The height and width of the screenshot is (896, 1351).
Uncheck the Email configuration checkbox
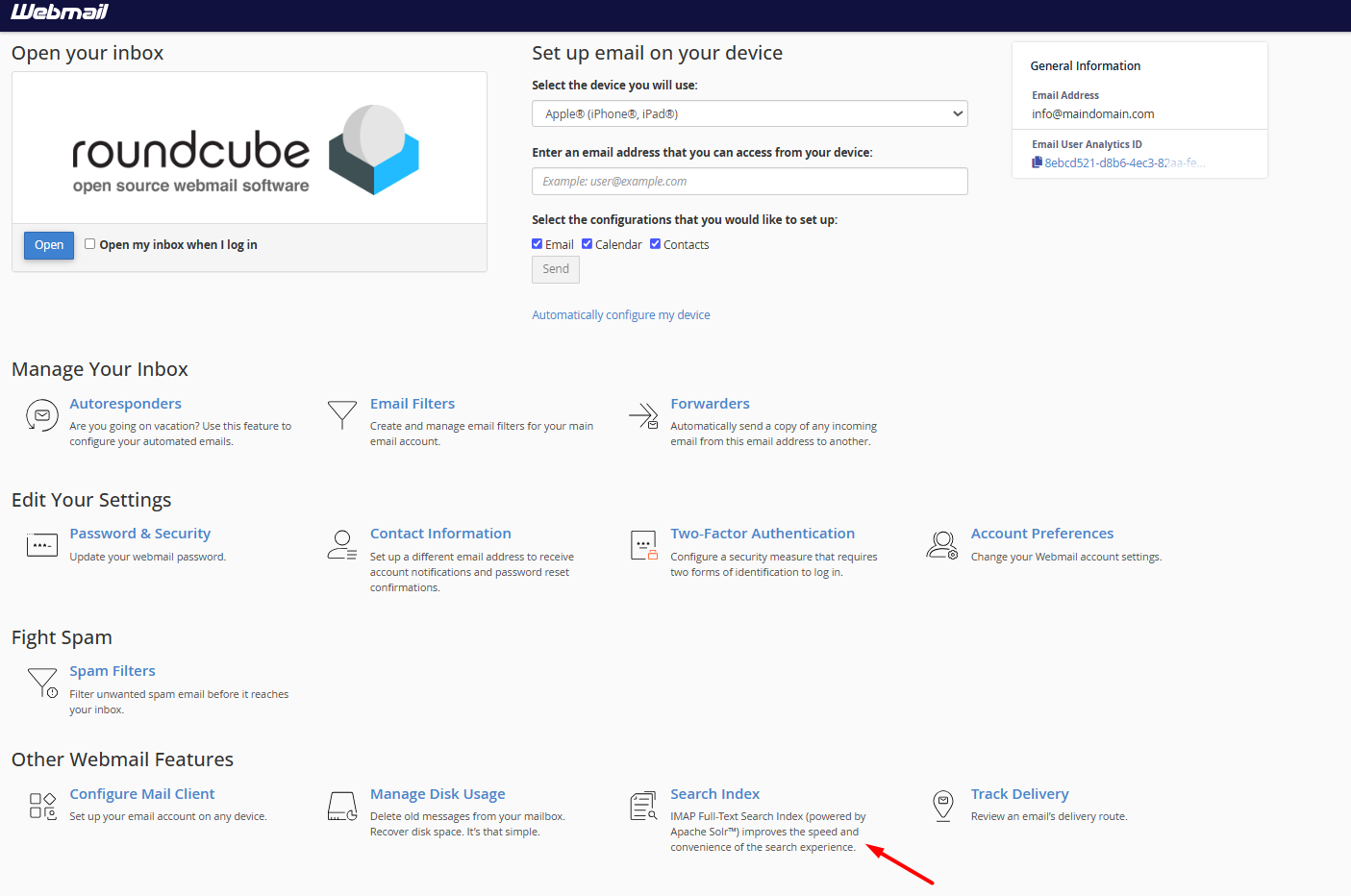538,244
